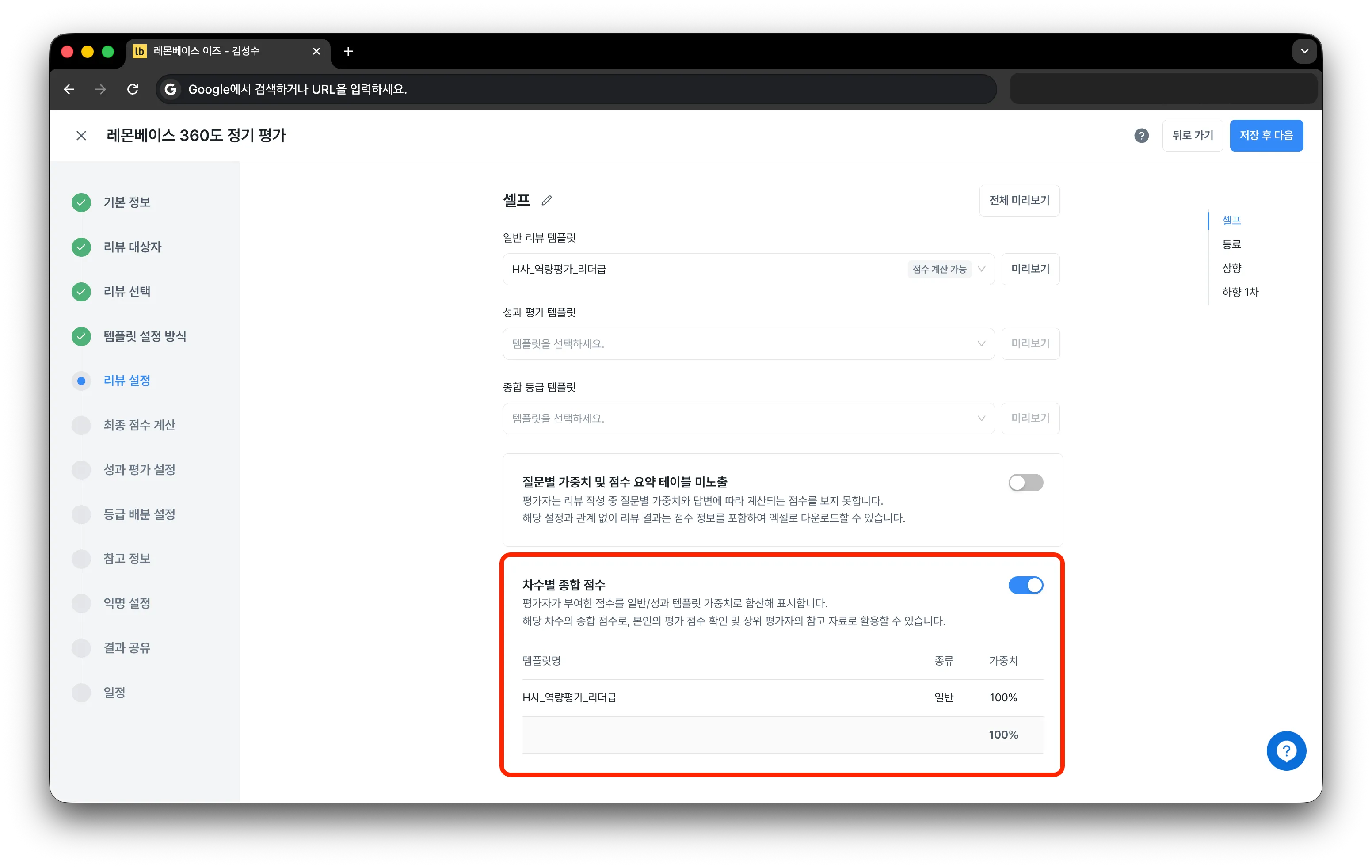Jump to the 상향 section anchor
Screen dimensions: 1372x868
click(x=1232, y=268)
